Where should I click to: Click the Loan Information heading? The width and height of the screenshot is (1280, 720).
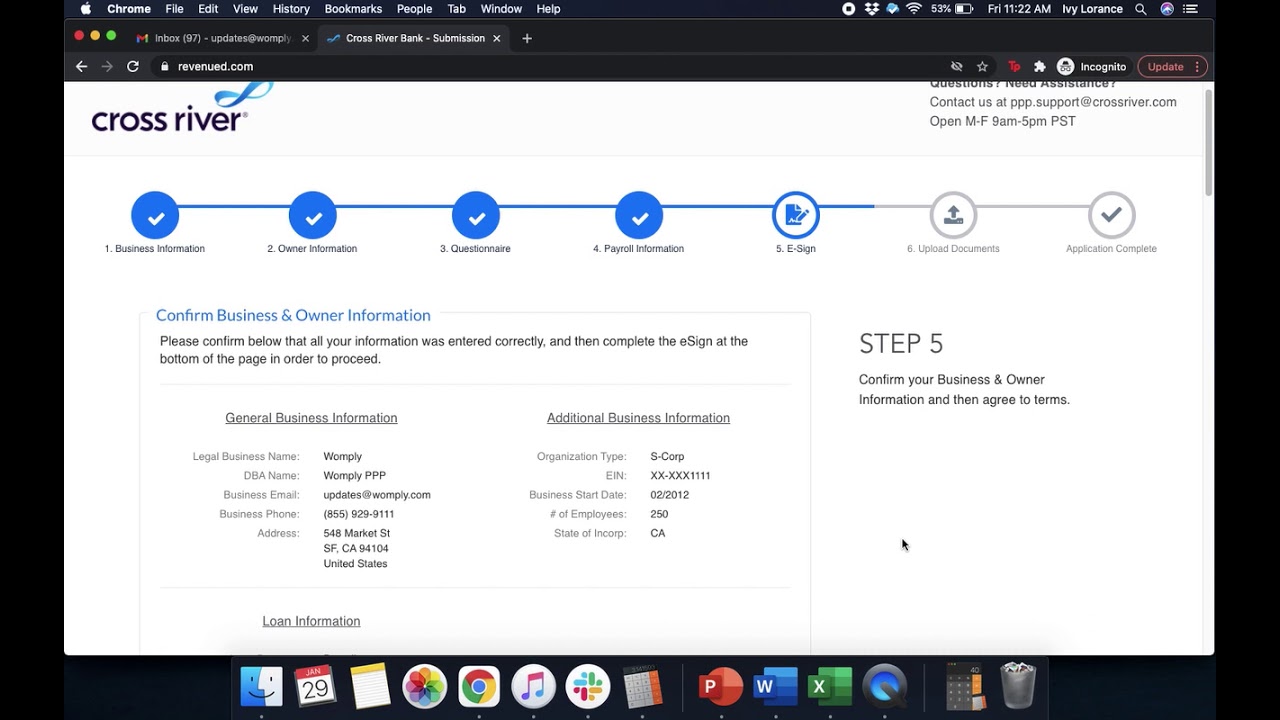[x=311, y=621]
